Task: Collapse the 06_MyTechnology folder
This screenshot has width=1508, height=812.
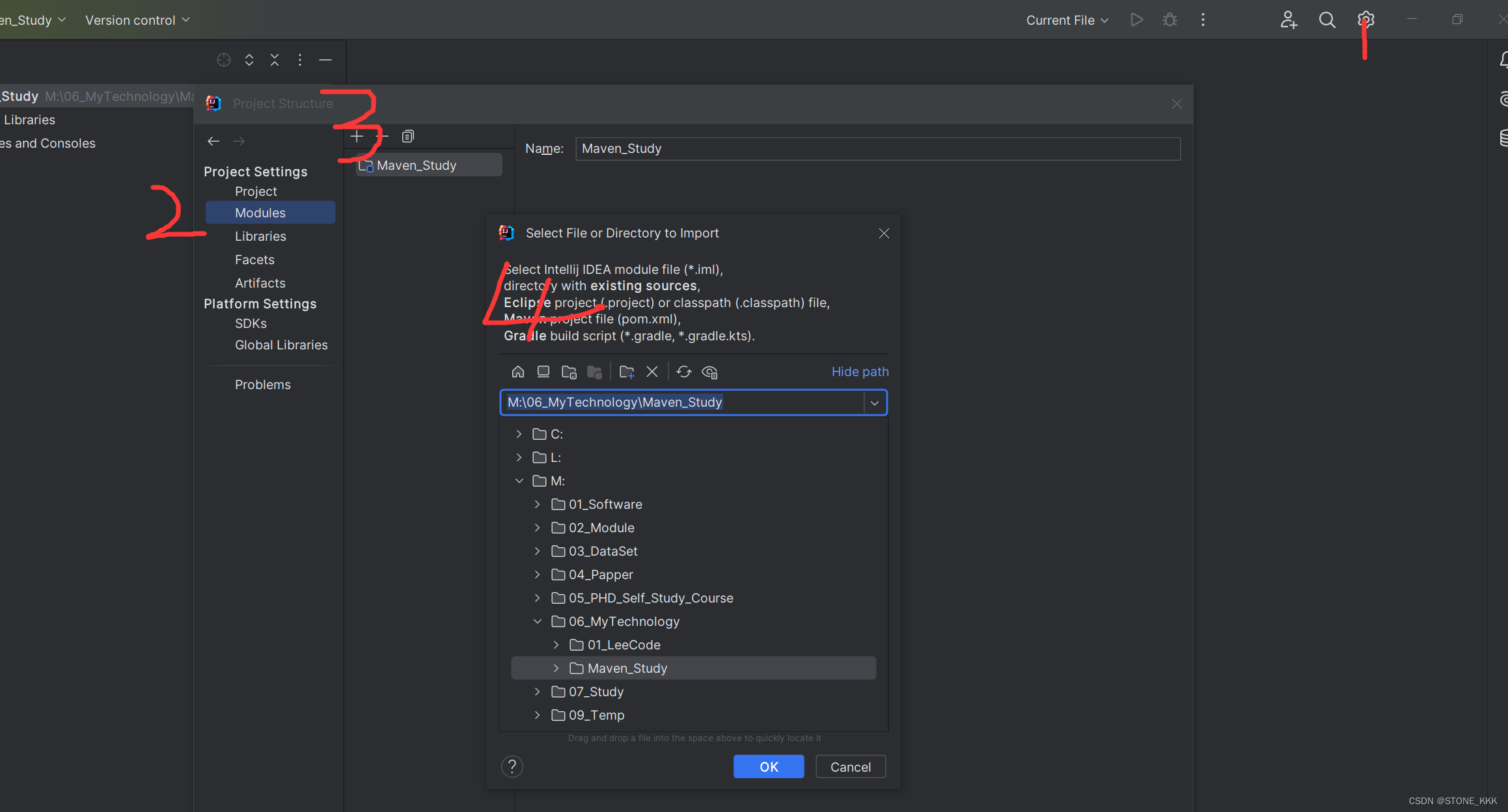Action: [x=537, y=621]
